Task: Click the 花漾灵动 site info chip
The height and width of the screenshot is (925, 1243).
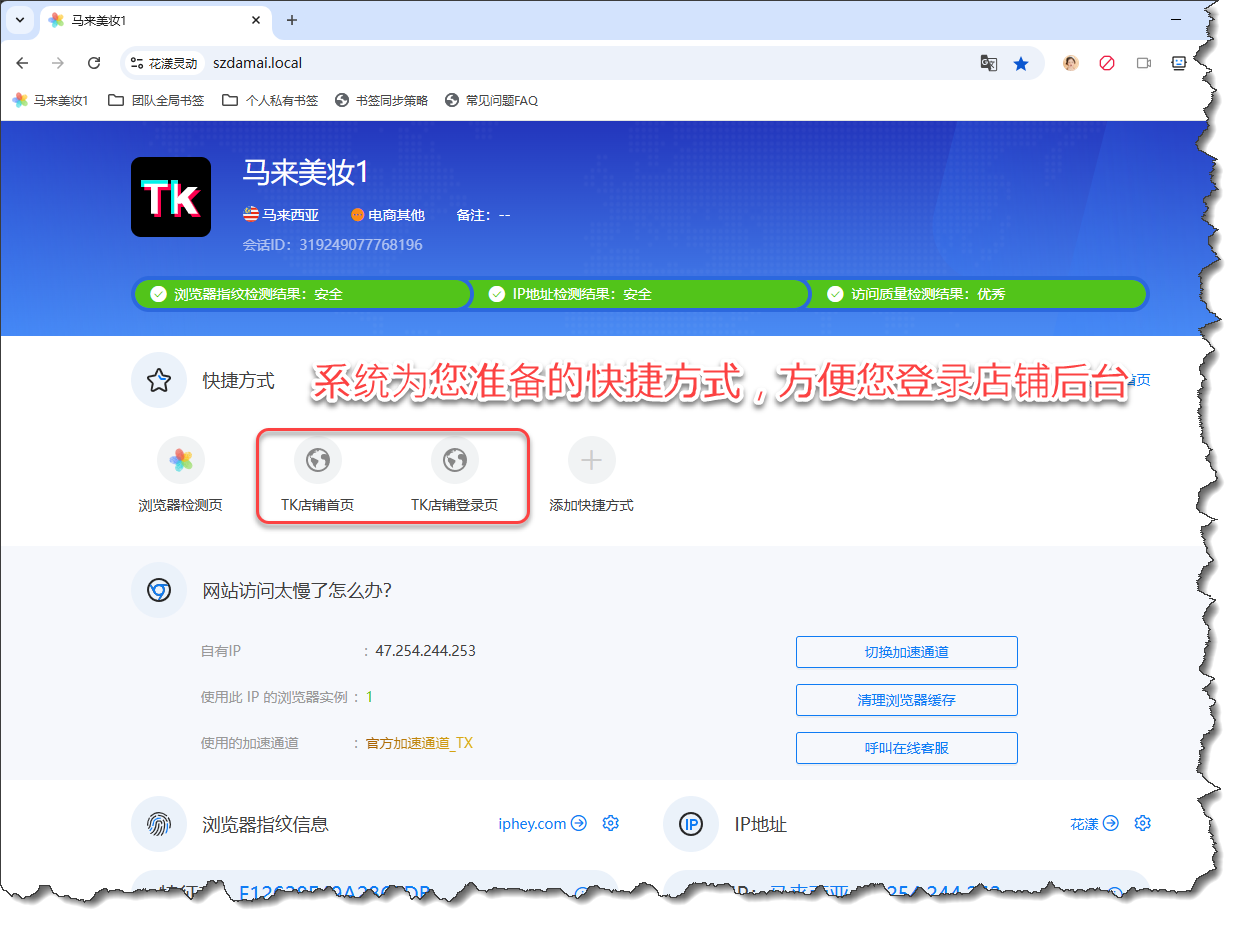Action: 164,63
